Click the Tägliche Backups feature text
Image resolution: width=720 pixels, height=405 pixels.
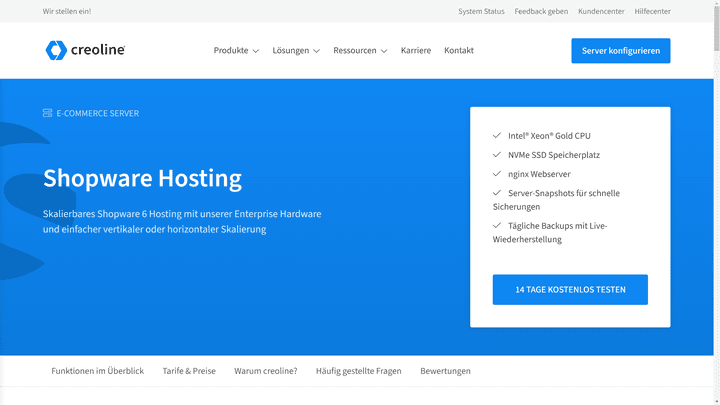coord(550,232)
